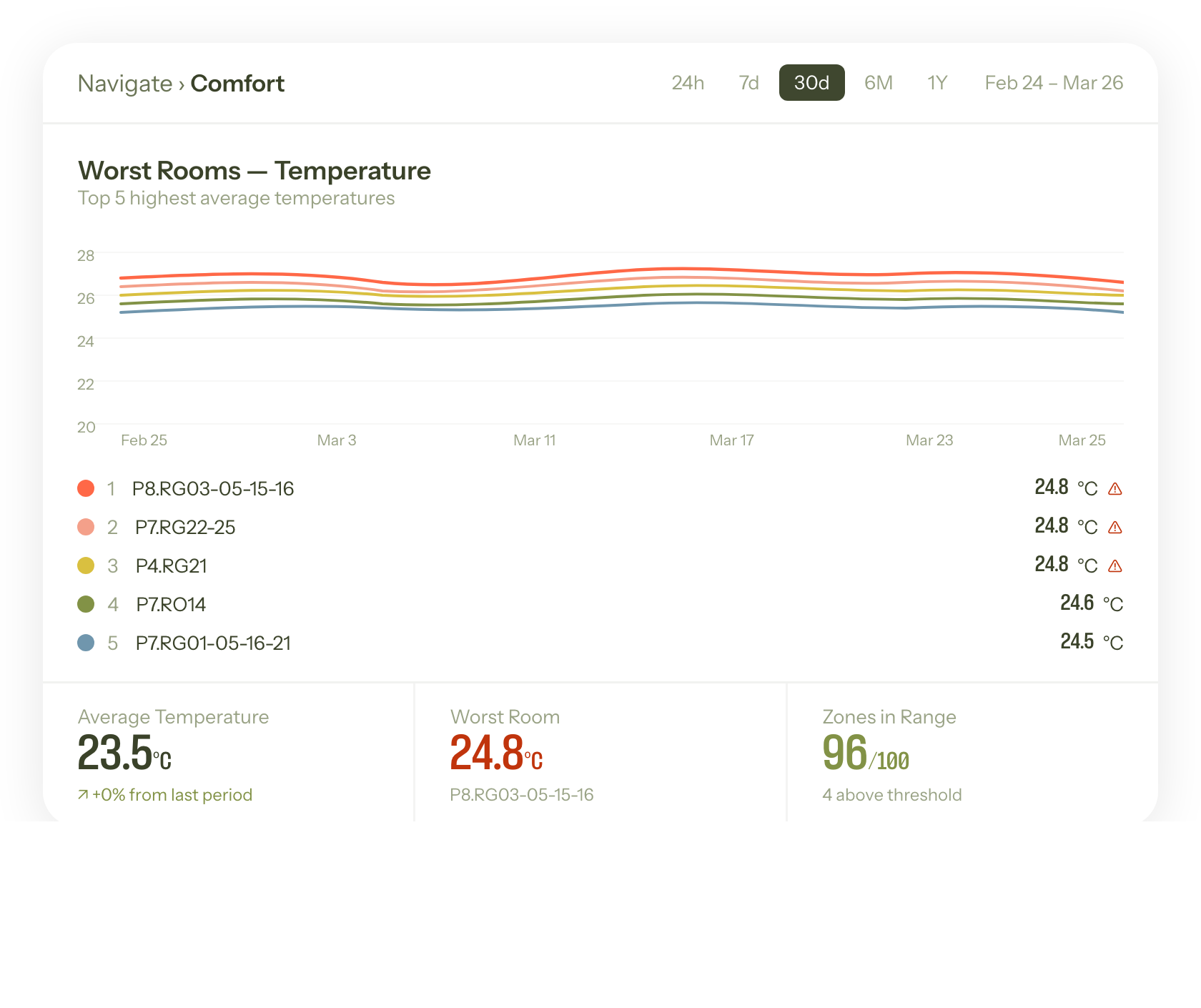Click the upward trend arrow near +0% from last period

pos(82,794)
